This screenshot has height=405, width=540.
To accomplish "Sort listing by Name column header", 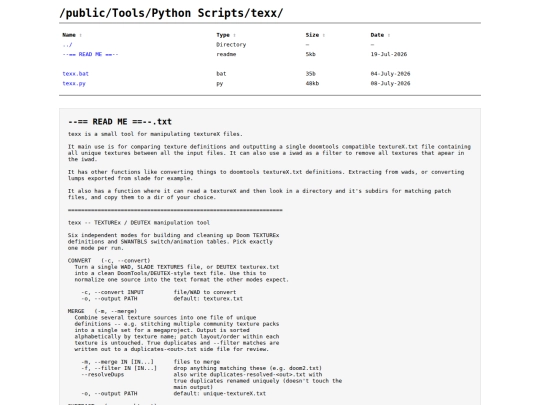I will (69, 35).
